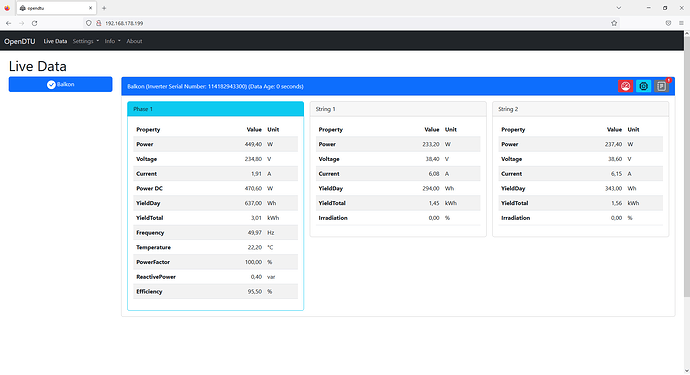Select Efficiency value 95,50
Image resolution: width=690 pixels, height=375 pixels.
coord(254,292)
